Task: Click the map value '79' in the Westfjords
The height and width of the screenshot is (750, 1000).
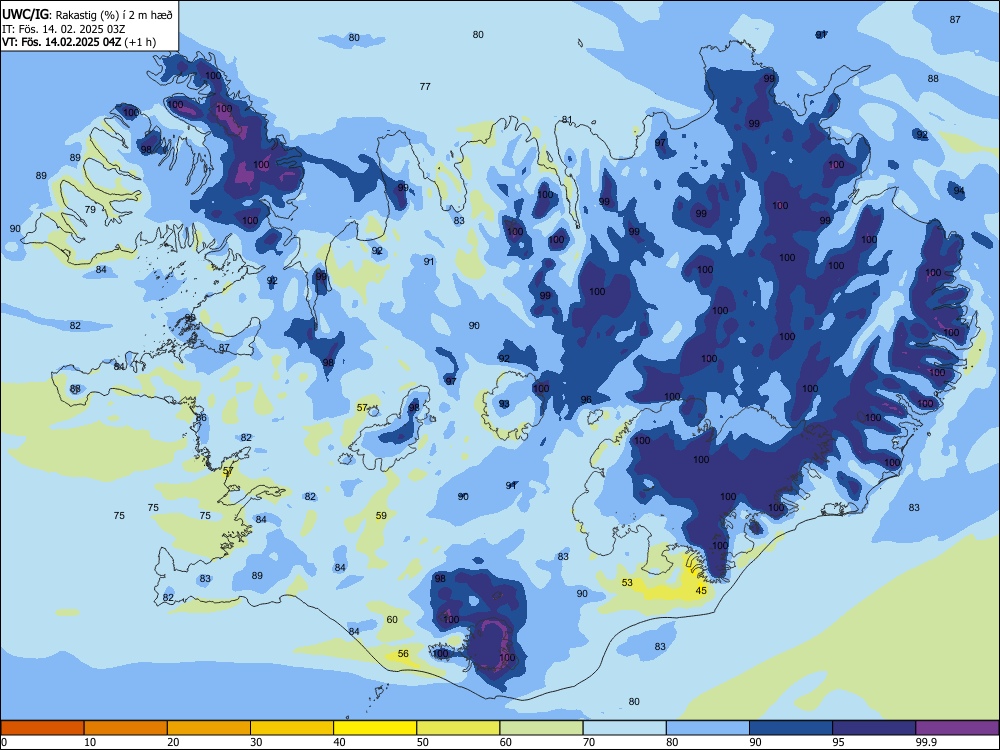Action: 90,209
